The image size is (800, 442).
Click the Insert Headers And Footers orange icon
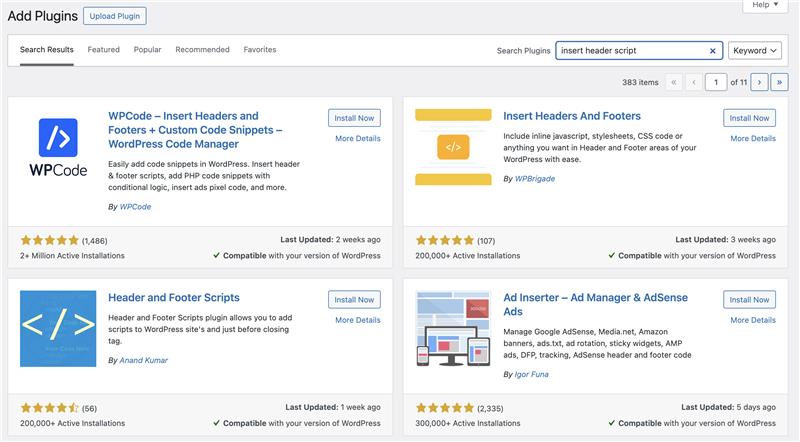(x=453, y=147)
